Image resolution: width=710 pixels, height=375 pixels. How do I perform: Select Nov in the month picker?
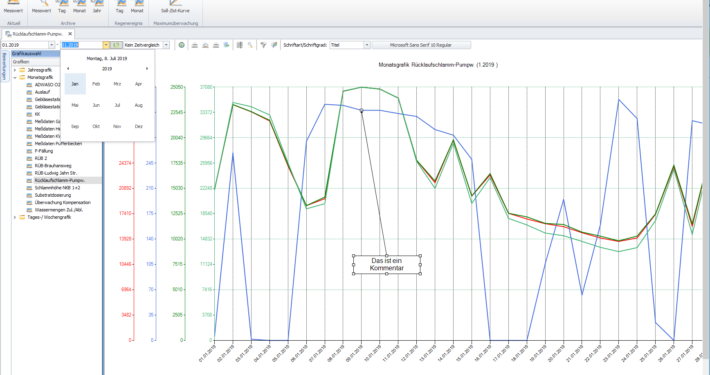117,126
